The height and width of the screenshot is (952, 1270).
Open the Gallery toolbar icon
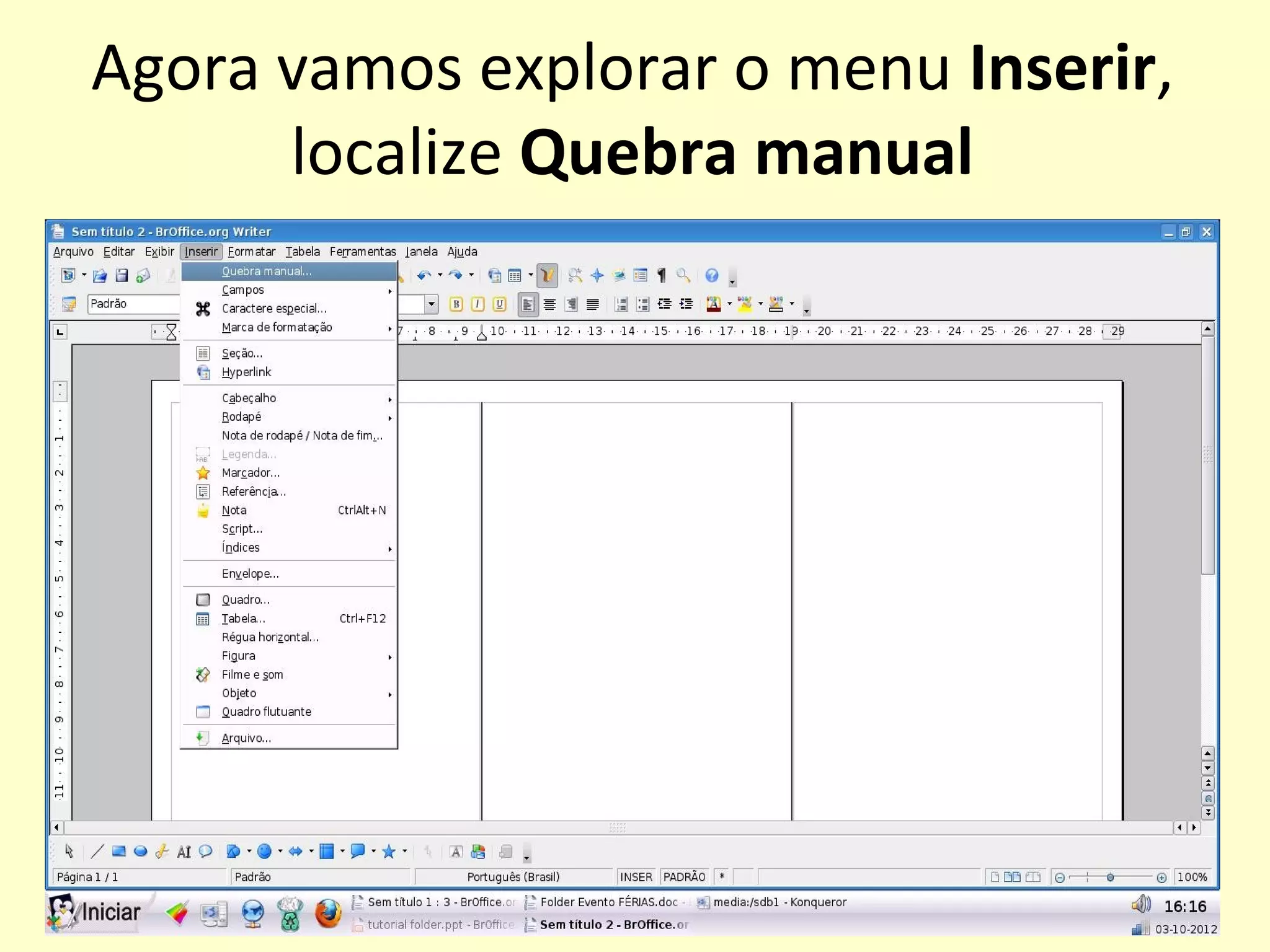(619, 275)
